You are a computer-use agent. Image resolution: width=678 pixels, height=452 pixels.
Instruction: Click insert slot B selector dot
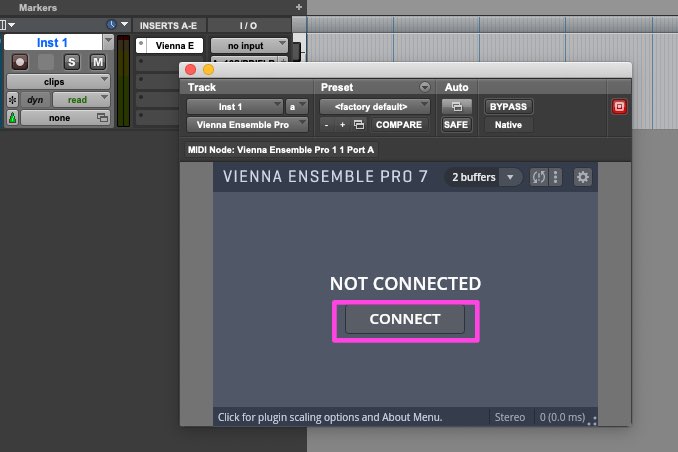(141, 62)
